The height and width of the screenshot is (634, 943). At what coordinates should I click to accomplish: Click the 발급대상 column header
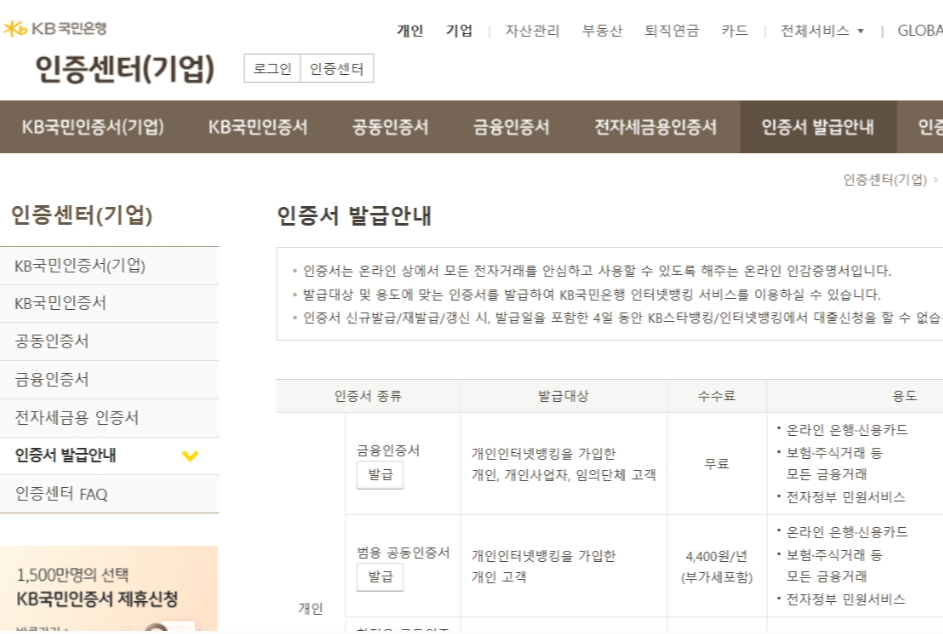[564, 396]
